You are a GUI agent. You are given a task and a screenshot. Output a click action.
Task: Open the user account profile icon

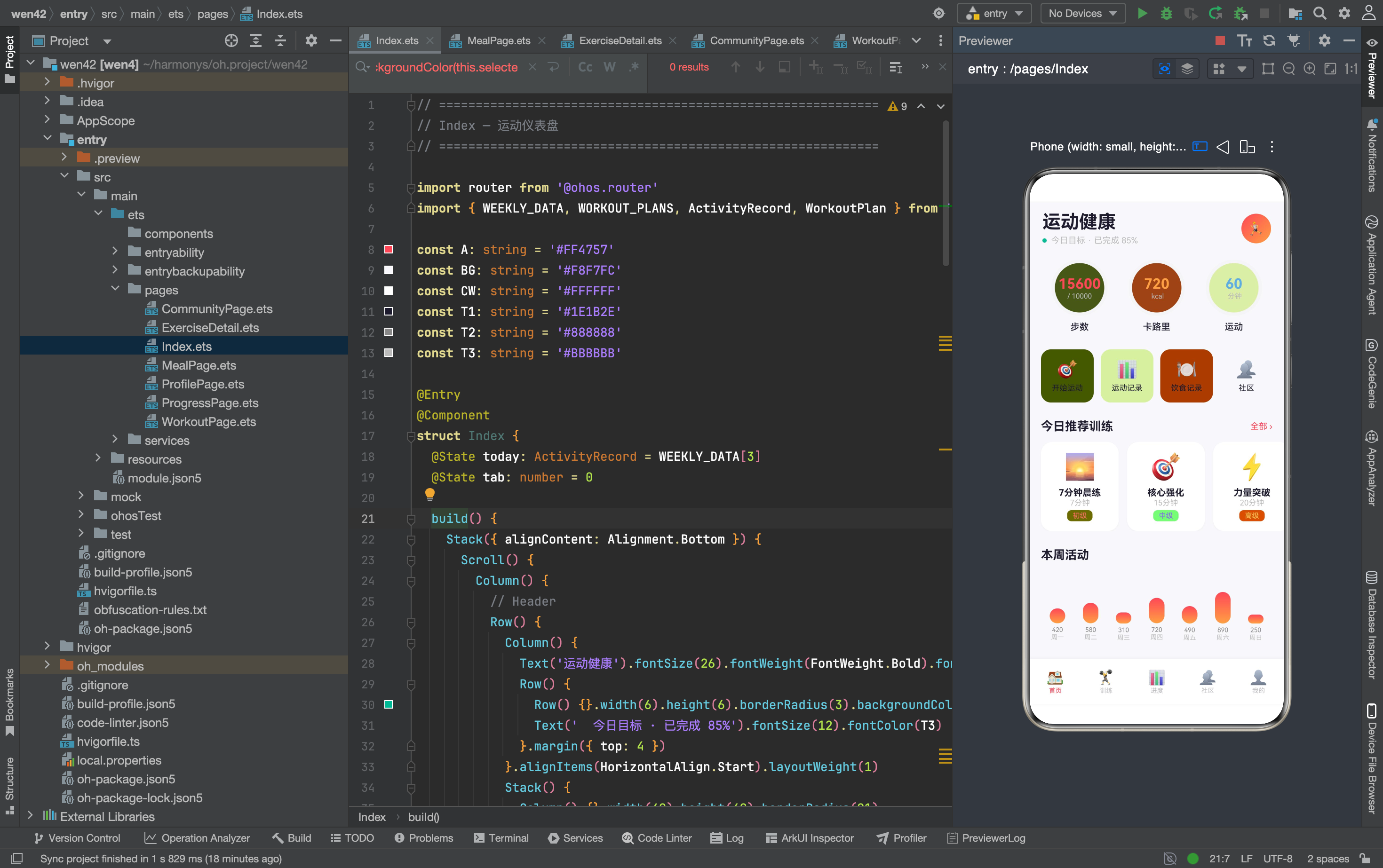[x=1369, y=13]
